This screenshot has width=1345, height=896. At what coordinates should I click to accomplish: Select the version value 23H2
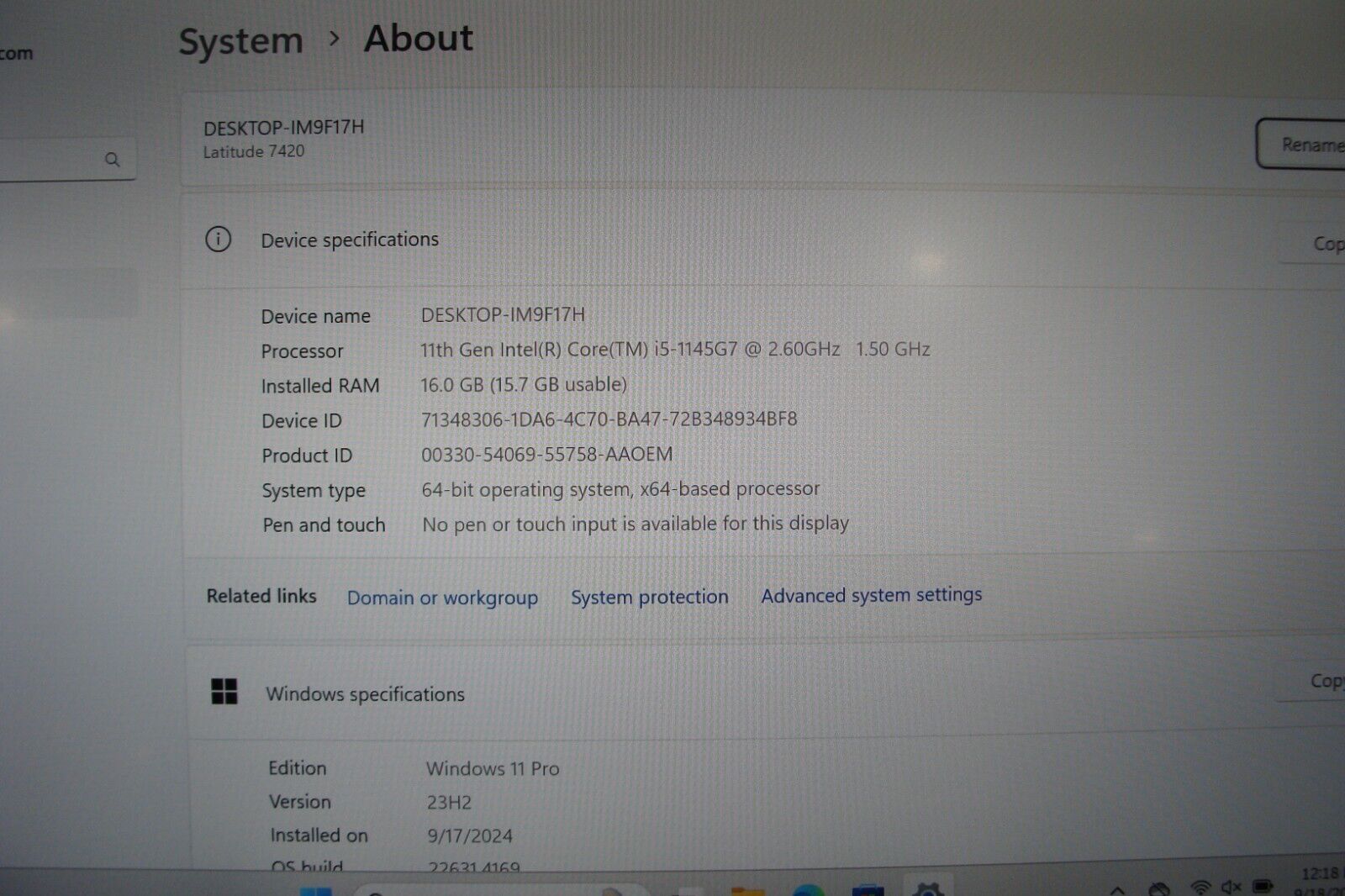(x=449, y=803)
